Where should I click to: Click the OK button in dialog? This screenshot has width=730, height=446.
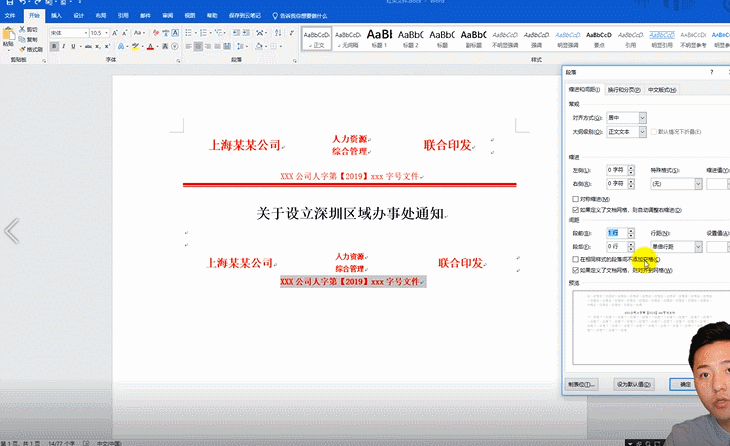683,385
